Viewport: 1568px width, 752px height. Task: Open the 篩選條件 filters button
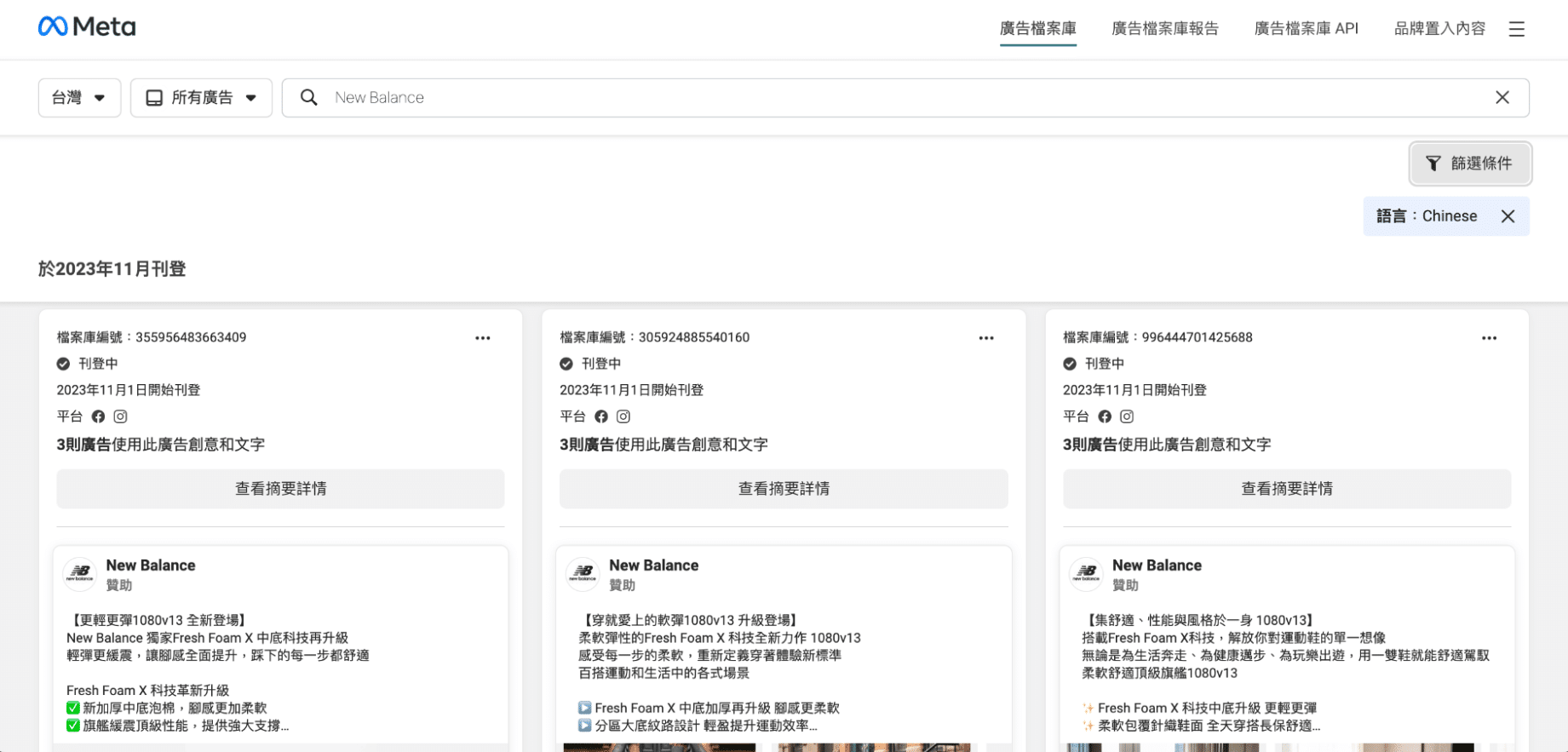point(1470,164)
